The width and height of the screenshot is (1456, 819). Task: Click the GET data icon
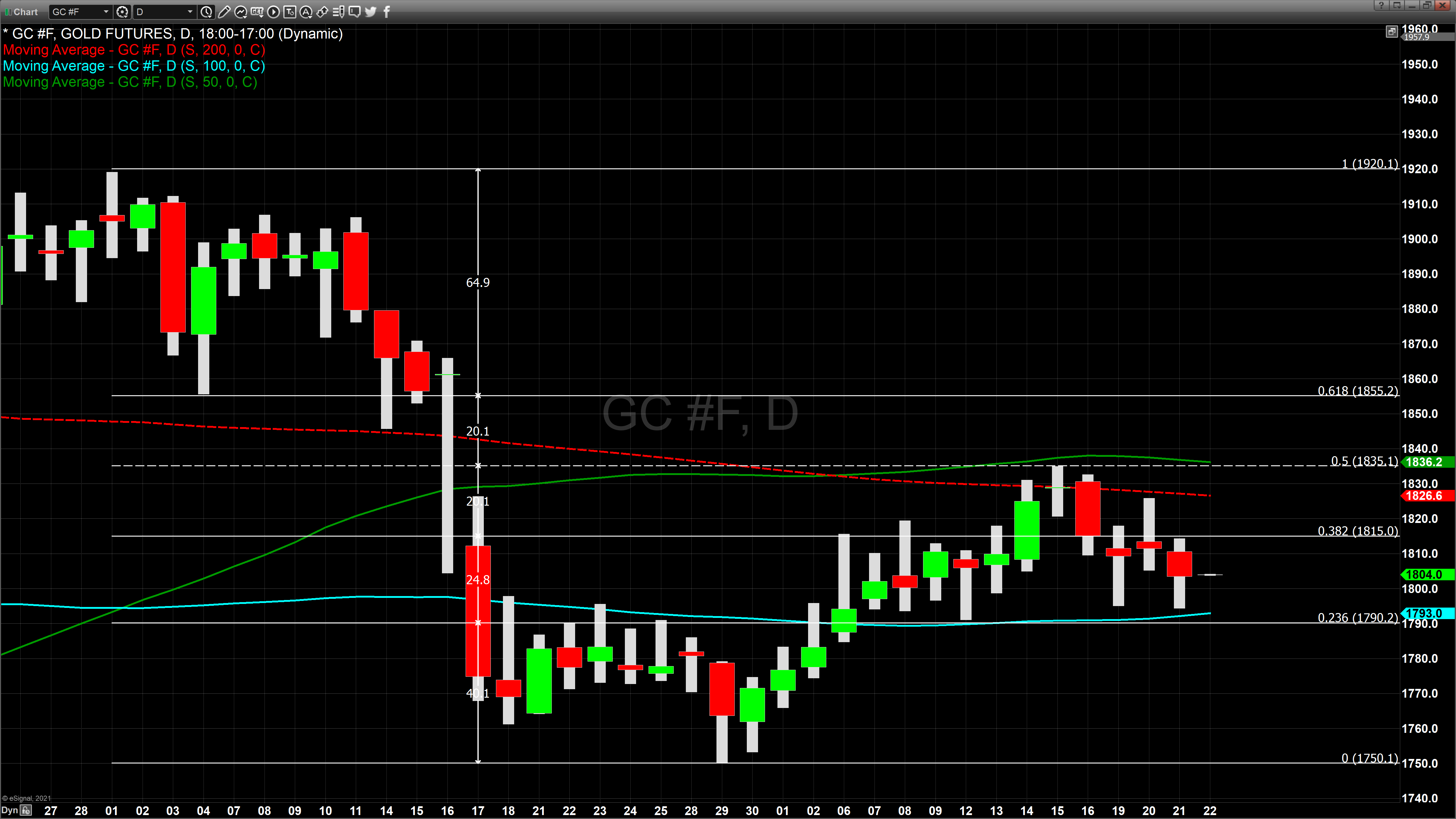pos(257,11)
